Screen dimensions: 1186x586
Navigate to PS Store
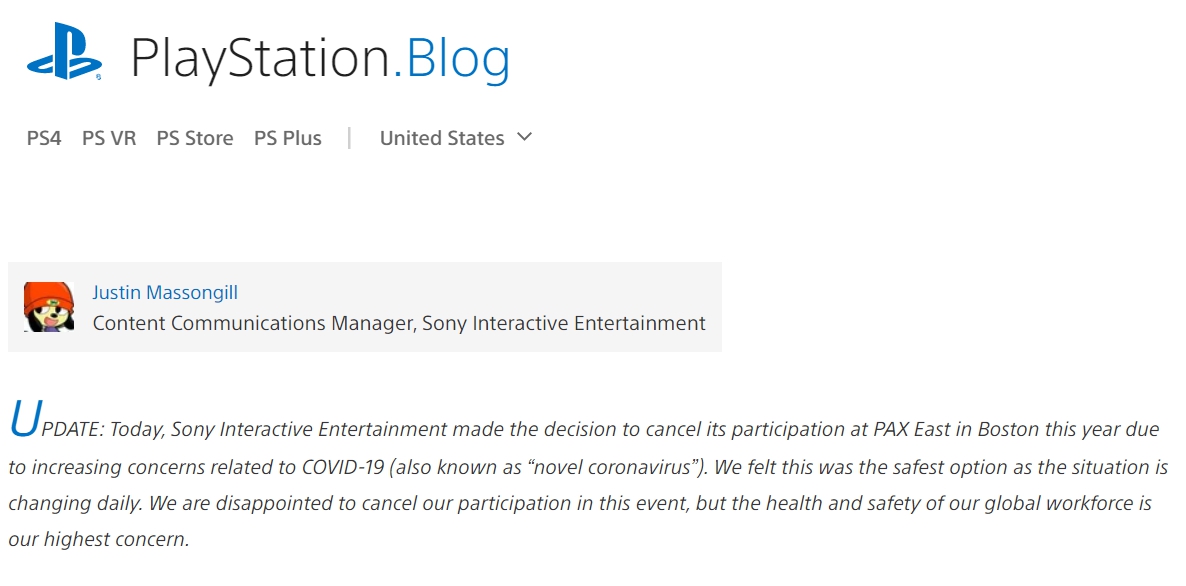195,138
